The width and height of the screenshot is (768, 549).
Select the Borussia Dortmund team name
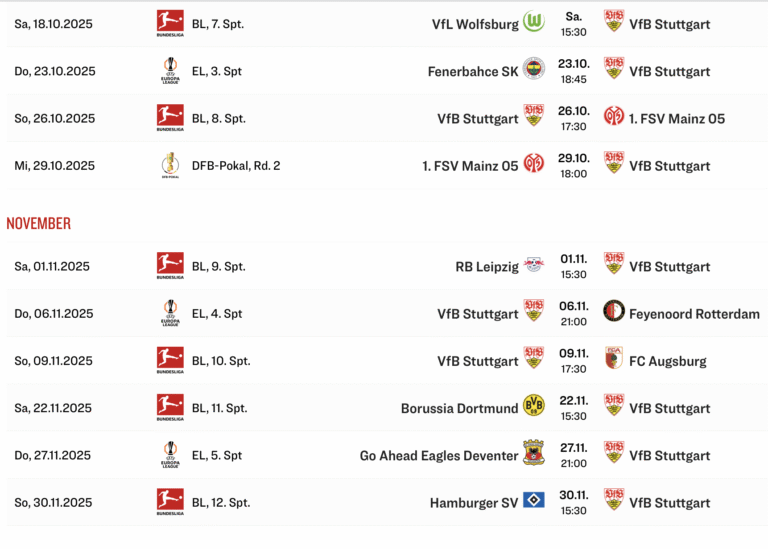[459, 408]
